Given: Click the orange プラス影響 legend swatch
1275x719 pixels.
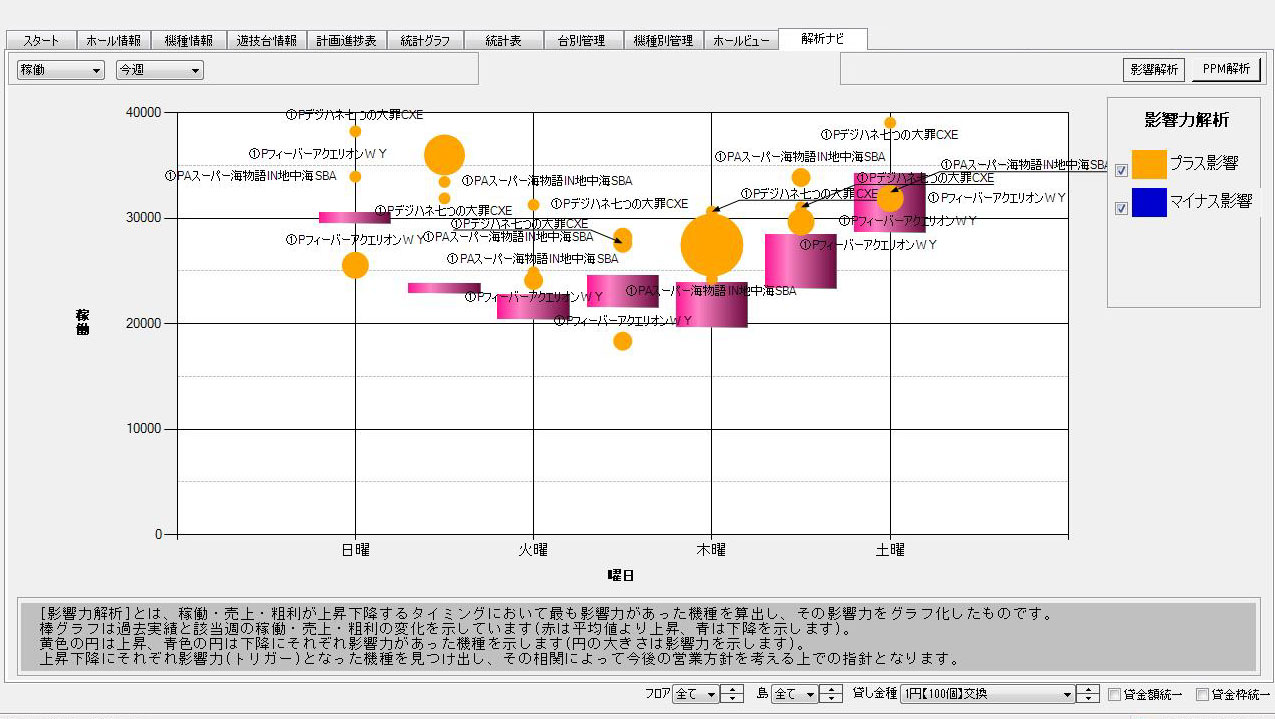Looking at the screenshot, I should tap(1149, 163).
